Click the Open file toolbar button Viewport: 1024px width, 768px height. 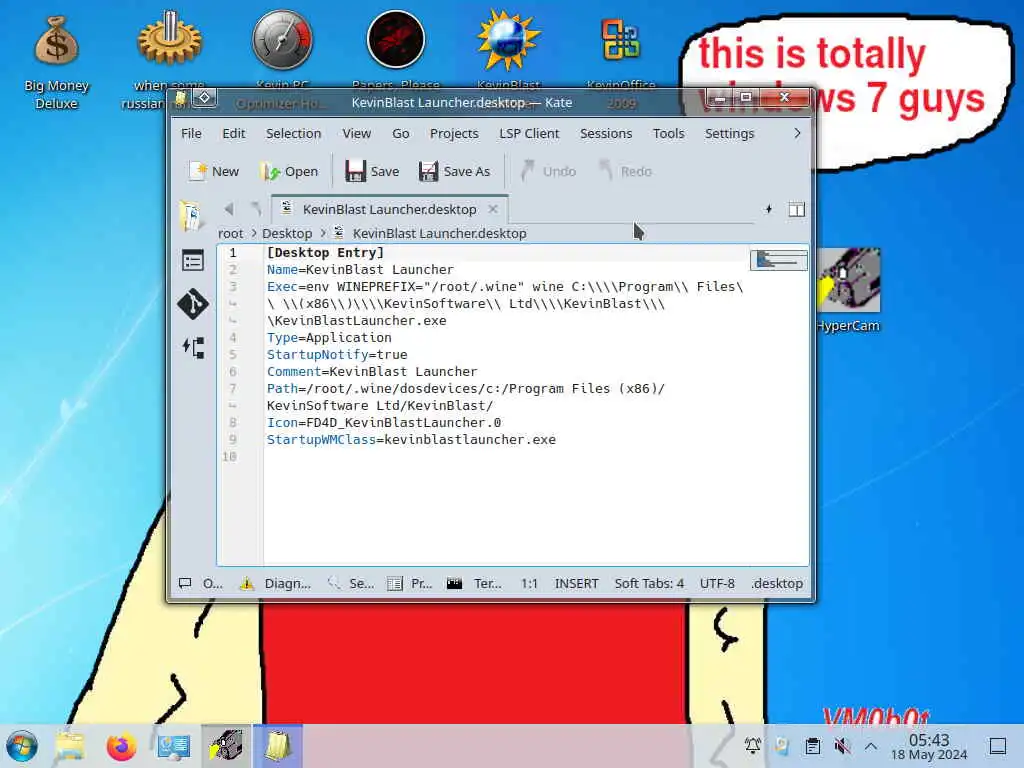[x=289, y=171]
